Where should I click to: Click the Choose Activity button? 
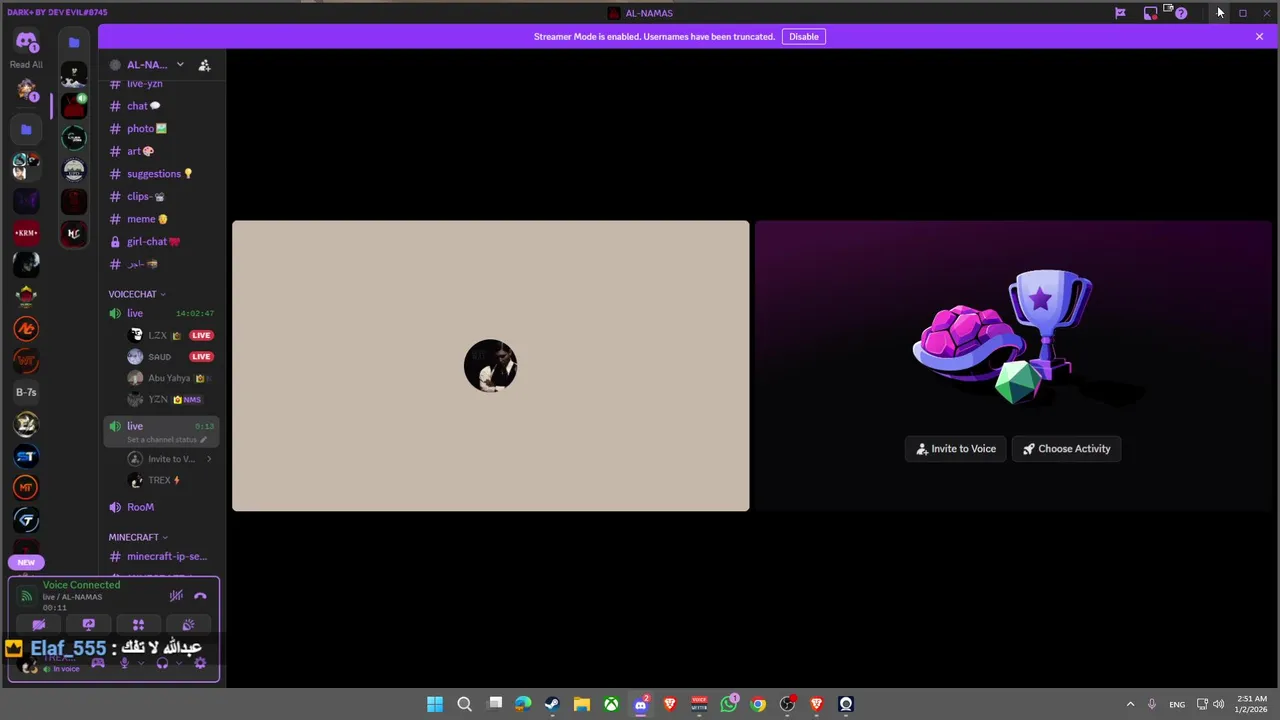pyautogui.click(x=1066, y=449)
